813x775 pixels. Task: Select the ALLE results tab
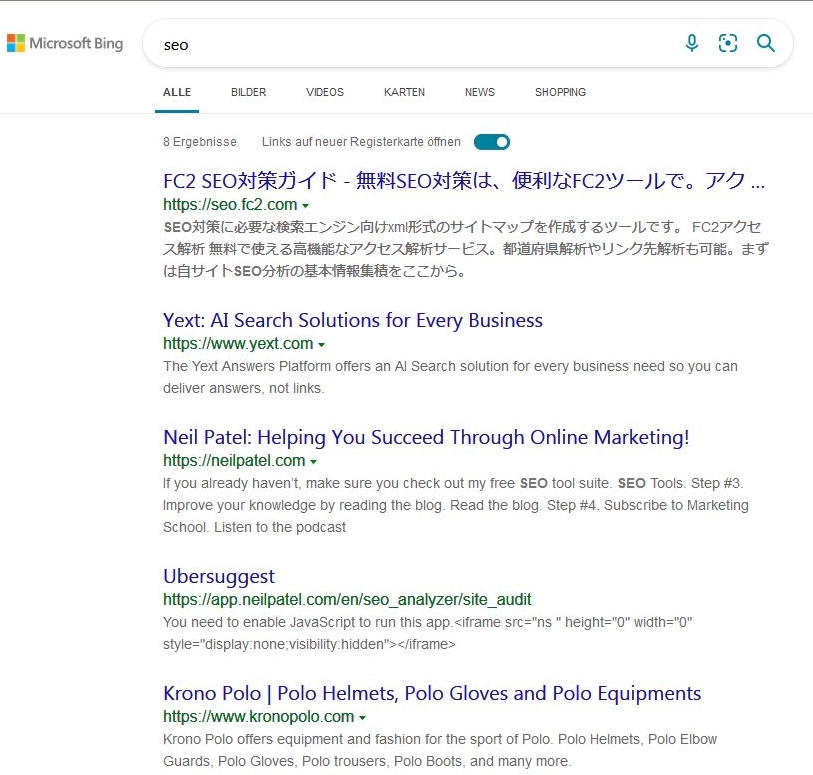(x=177, y=92)
